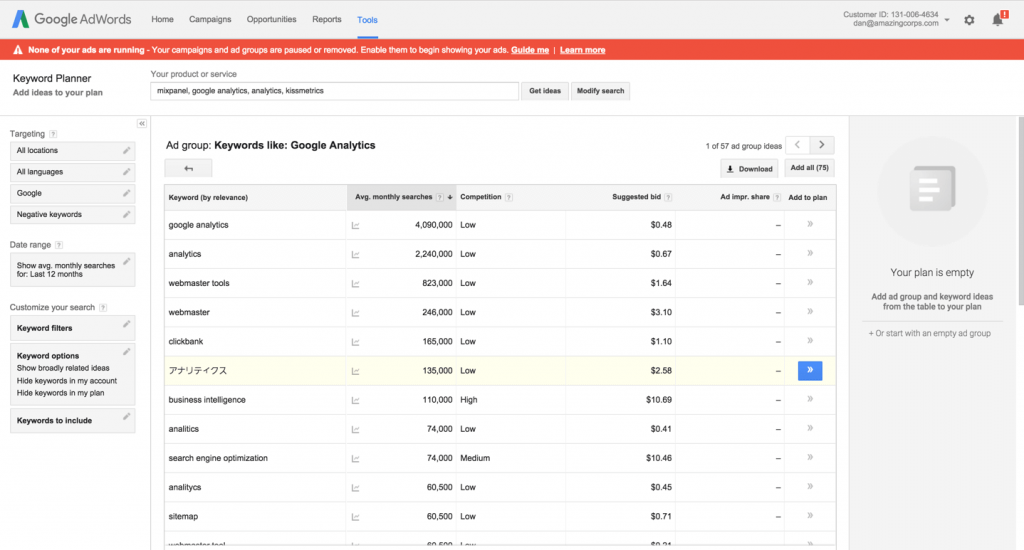
Task: Start with an empty ad group
Action: tap(929, 333)
